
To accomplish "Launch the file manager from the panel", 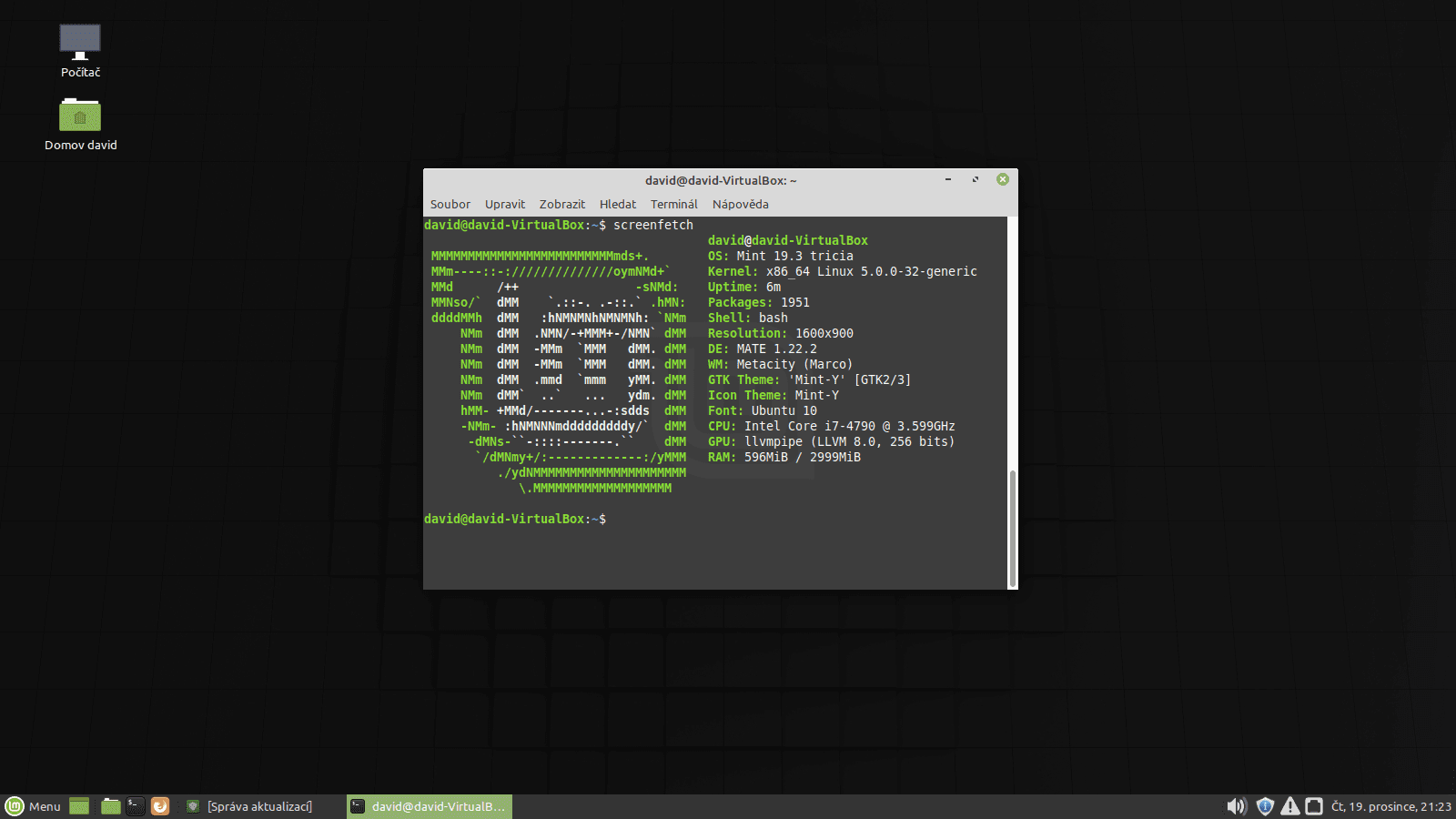I will click(x=109, y=806).
